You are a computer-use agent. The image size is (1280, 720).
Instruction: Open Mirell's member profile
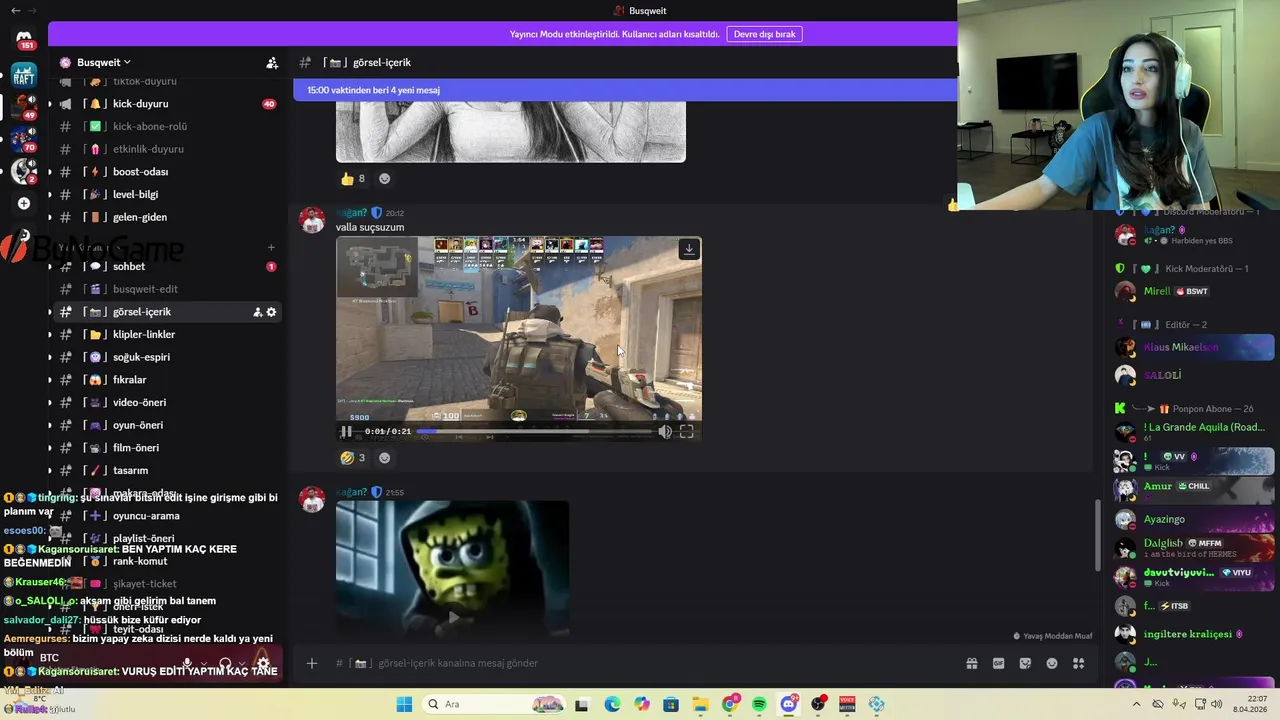pyautogui.click(x=1192, y=291)
